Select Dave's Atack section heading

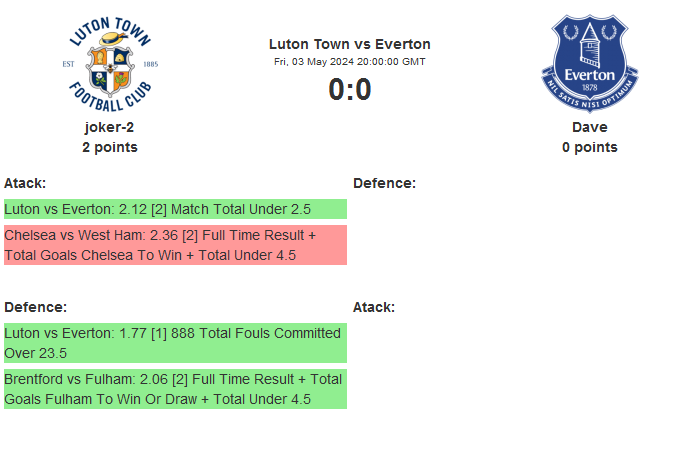[x=374, y=307]
